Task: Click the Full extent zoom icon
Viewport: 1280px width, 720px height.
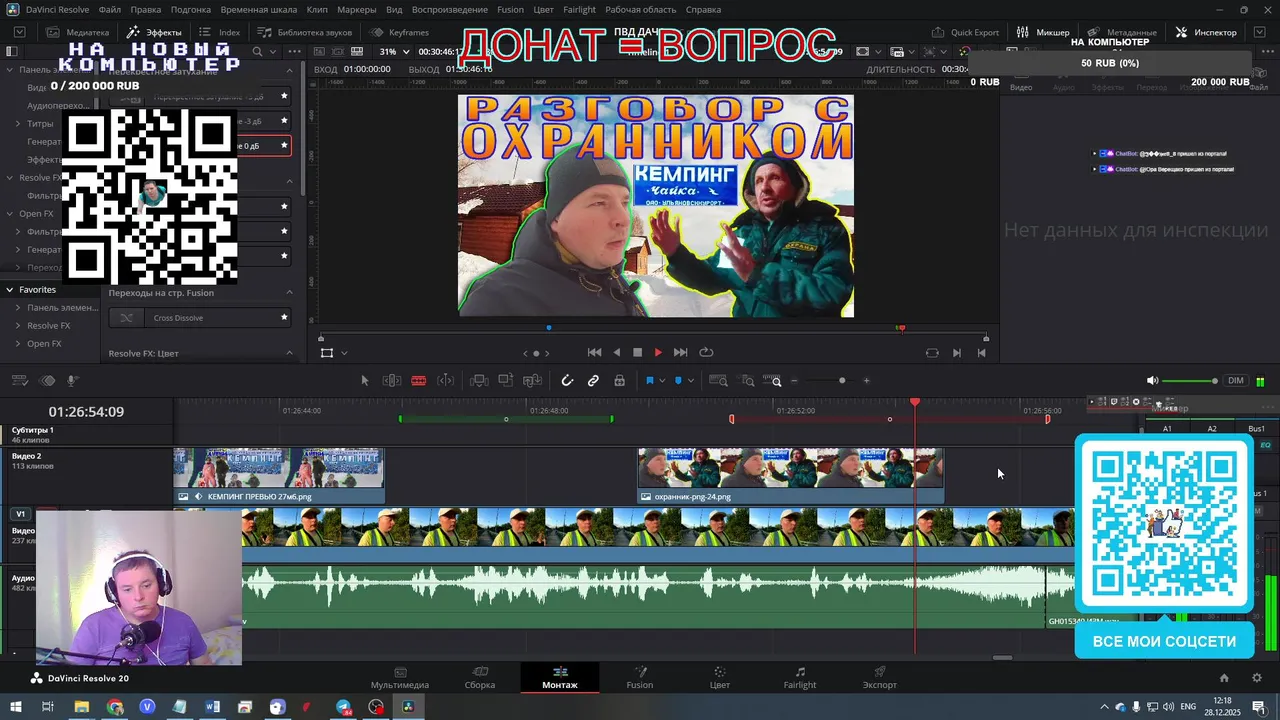Action: coord(718,380)
